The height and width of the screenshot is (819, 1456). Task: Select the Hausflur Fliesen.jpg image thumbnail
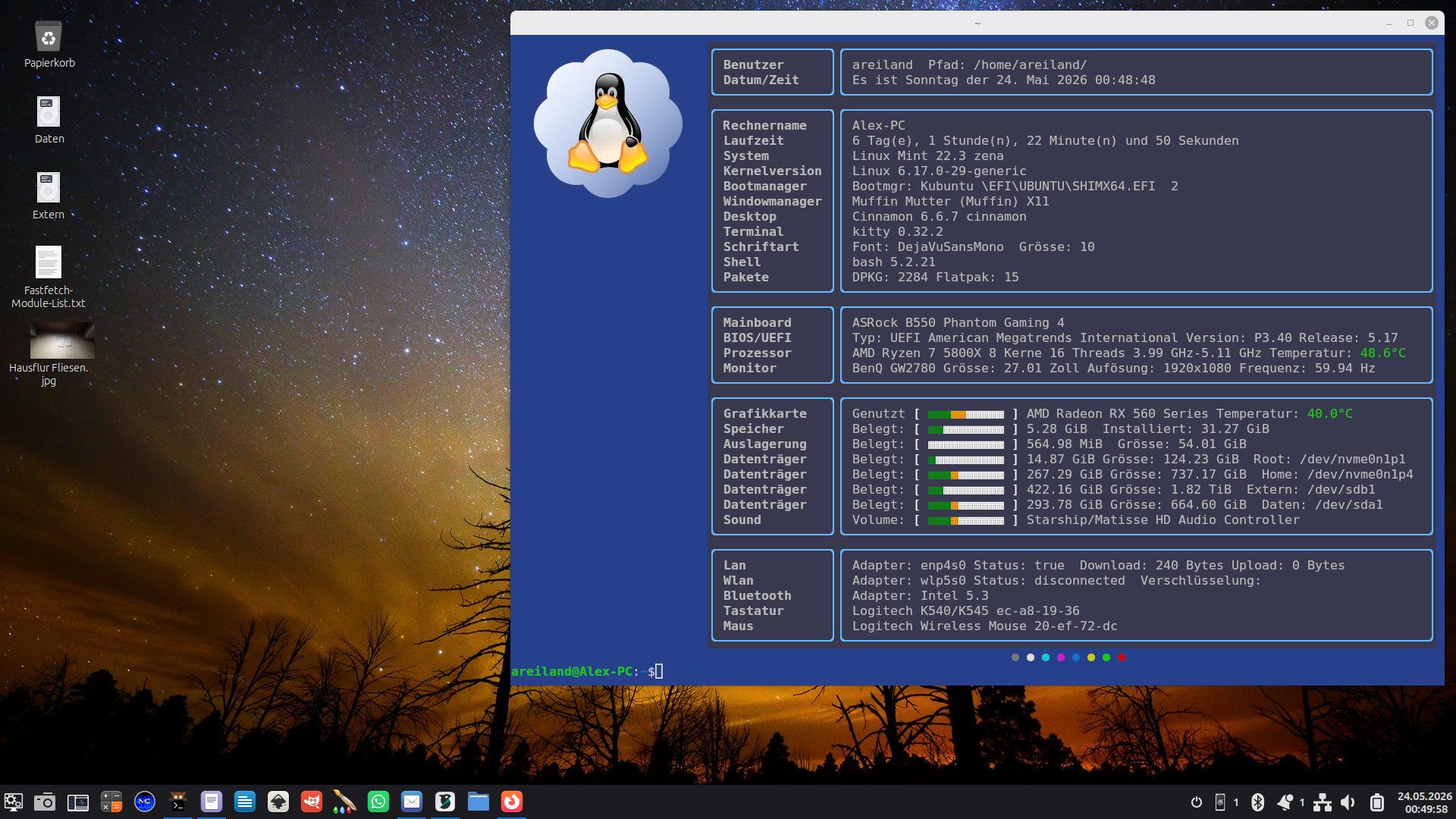62,340
